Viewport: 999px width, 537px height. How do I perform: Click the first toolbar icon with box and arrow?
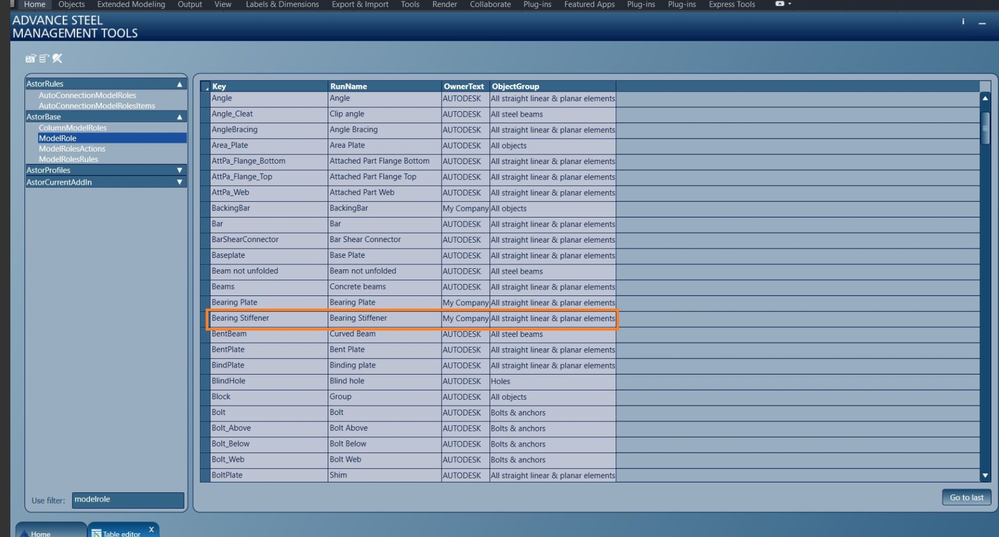point(30,59)
